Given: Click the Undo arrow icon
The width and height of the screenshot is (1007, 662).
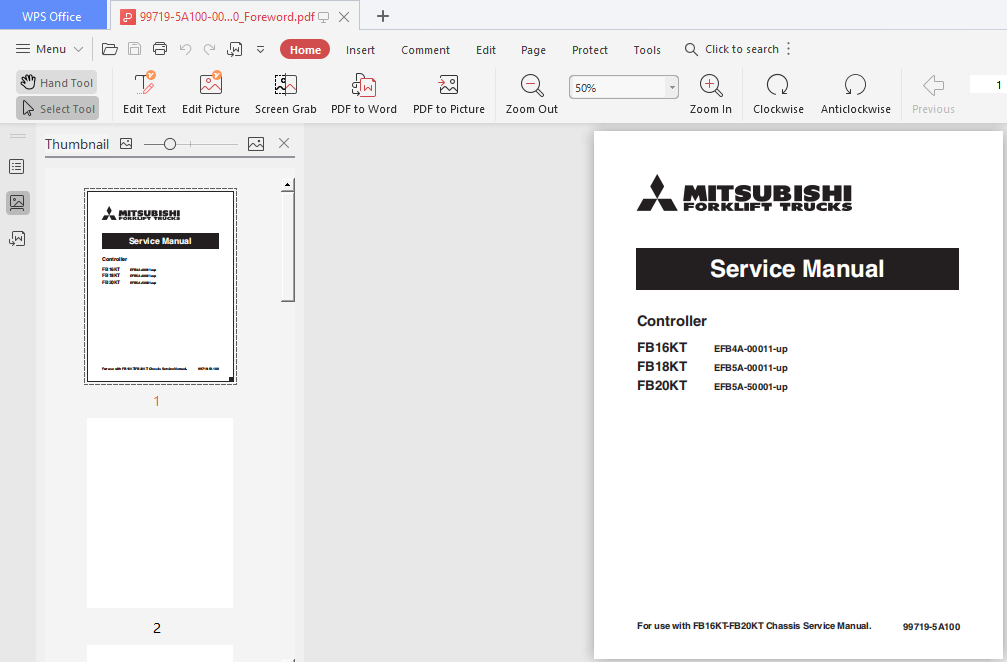Looking at the screenshot, I should click(186, 49).
